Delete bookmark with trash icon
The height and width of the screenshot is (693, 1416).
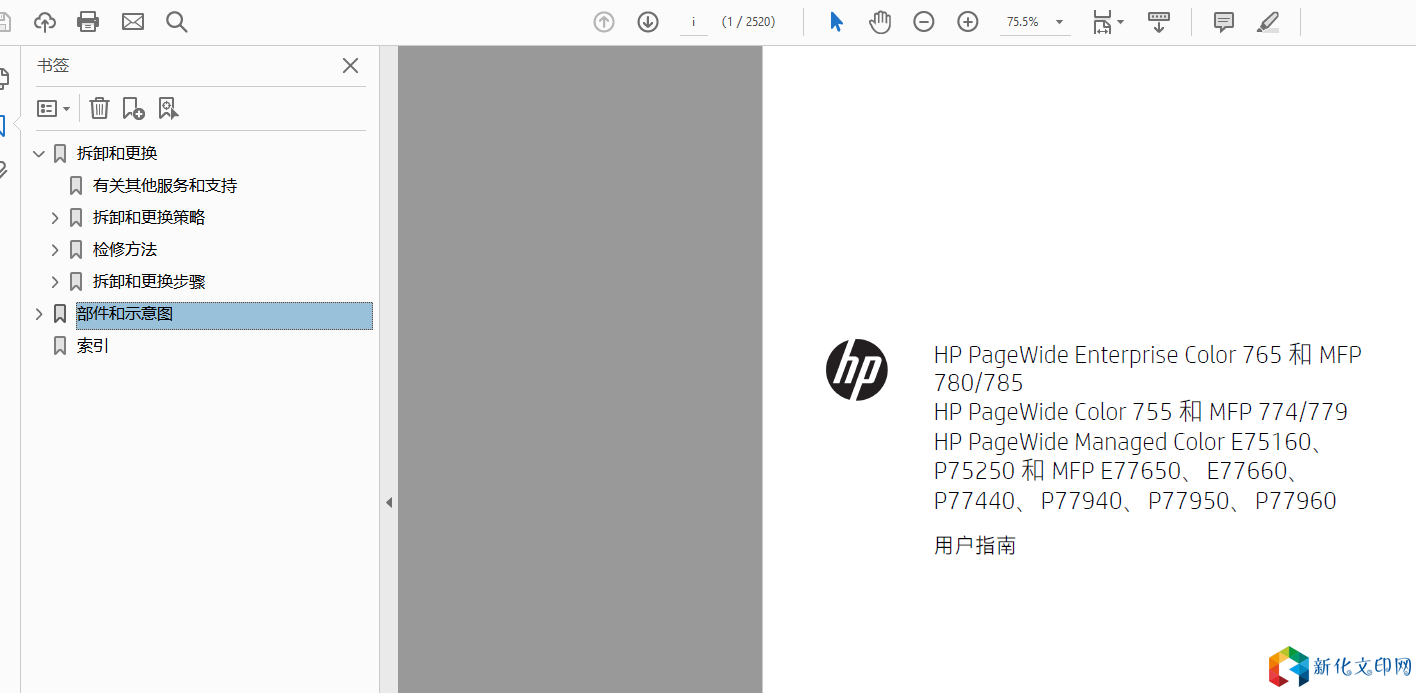(x=99, y=108)
